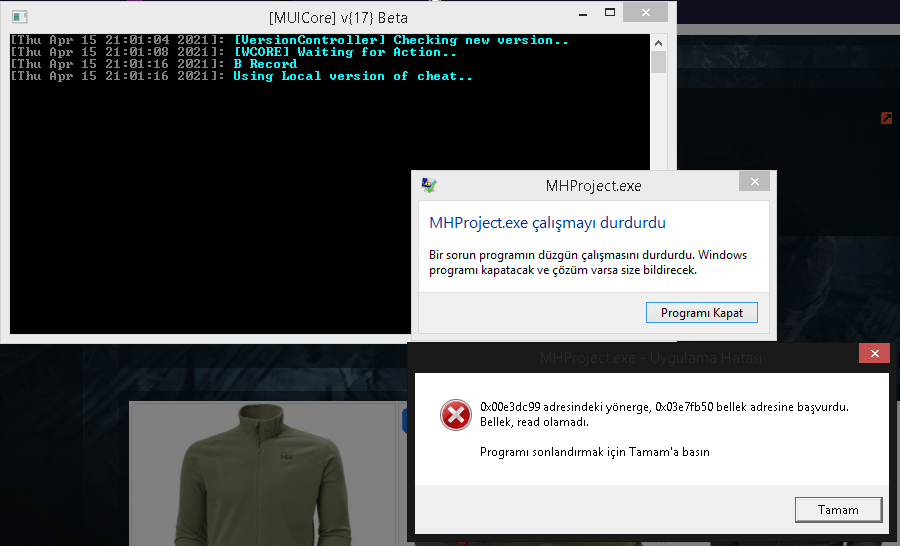Click the 'MHProject.exe çalışmayı durdurdu' heading

(x=547, y=223)
